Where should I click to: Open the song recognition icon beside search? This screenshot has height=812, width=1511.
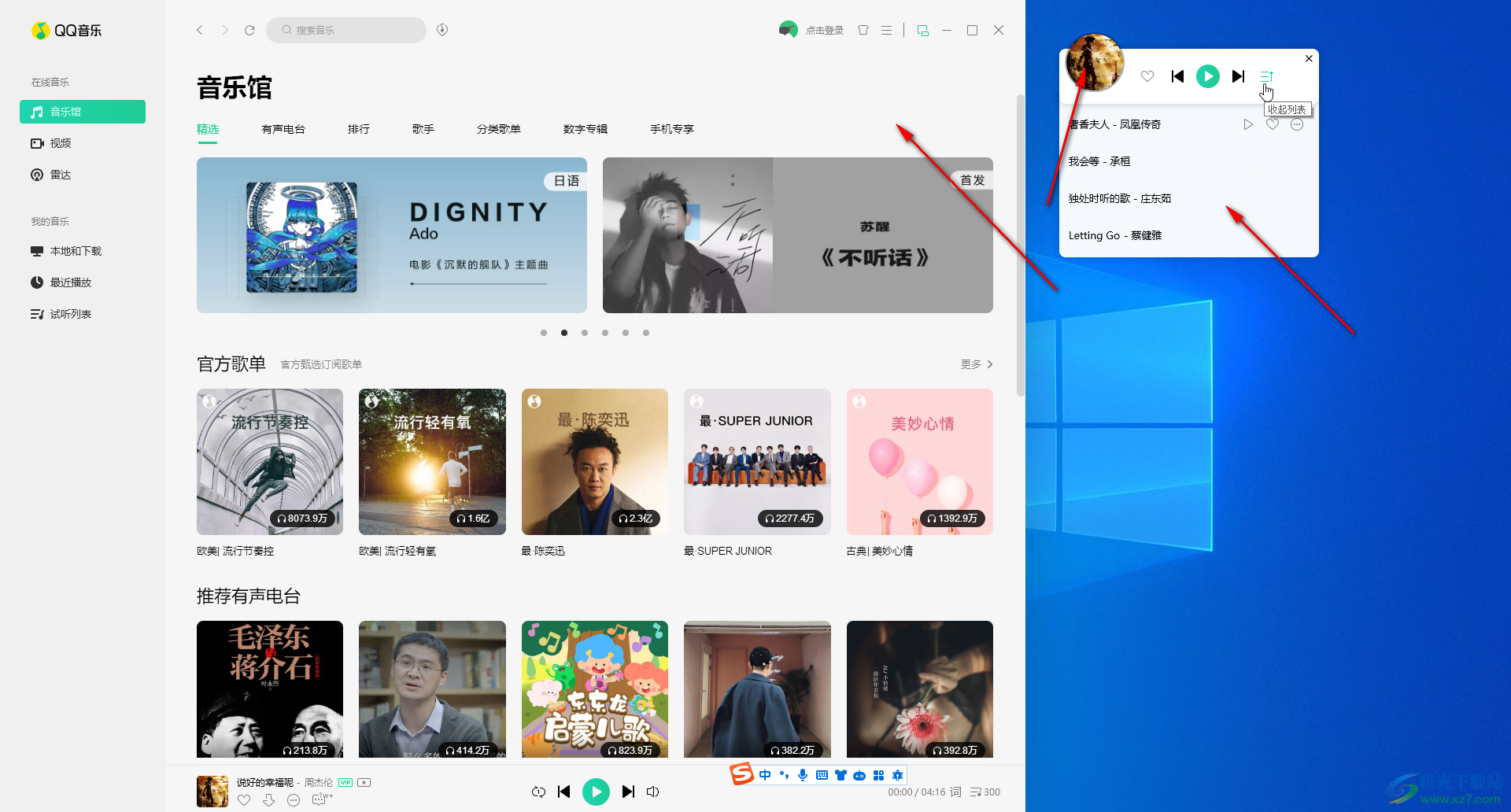(x=442, y=30)
